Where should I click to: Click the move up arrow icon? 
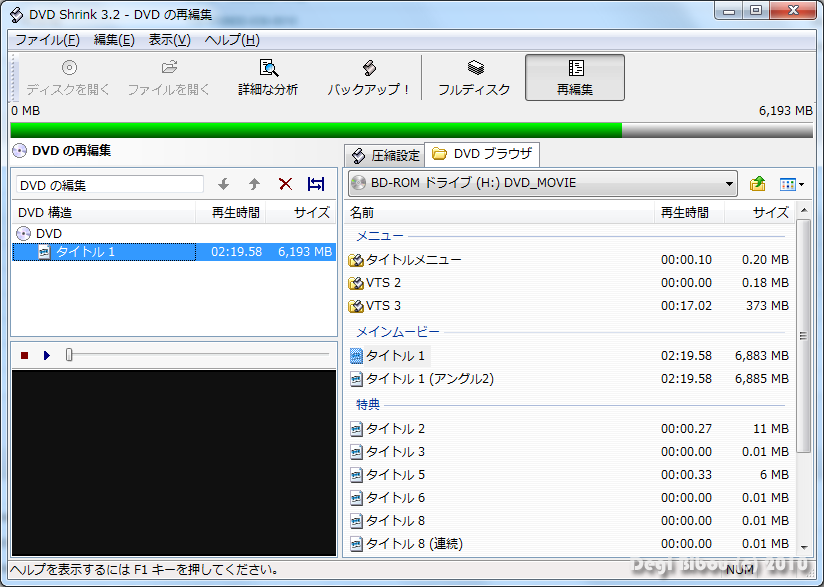click(254, 184)
